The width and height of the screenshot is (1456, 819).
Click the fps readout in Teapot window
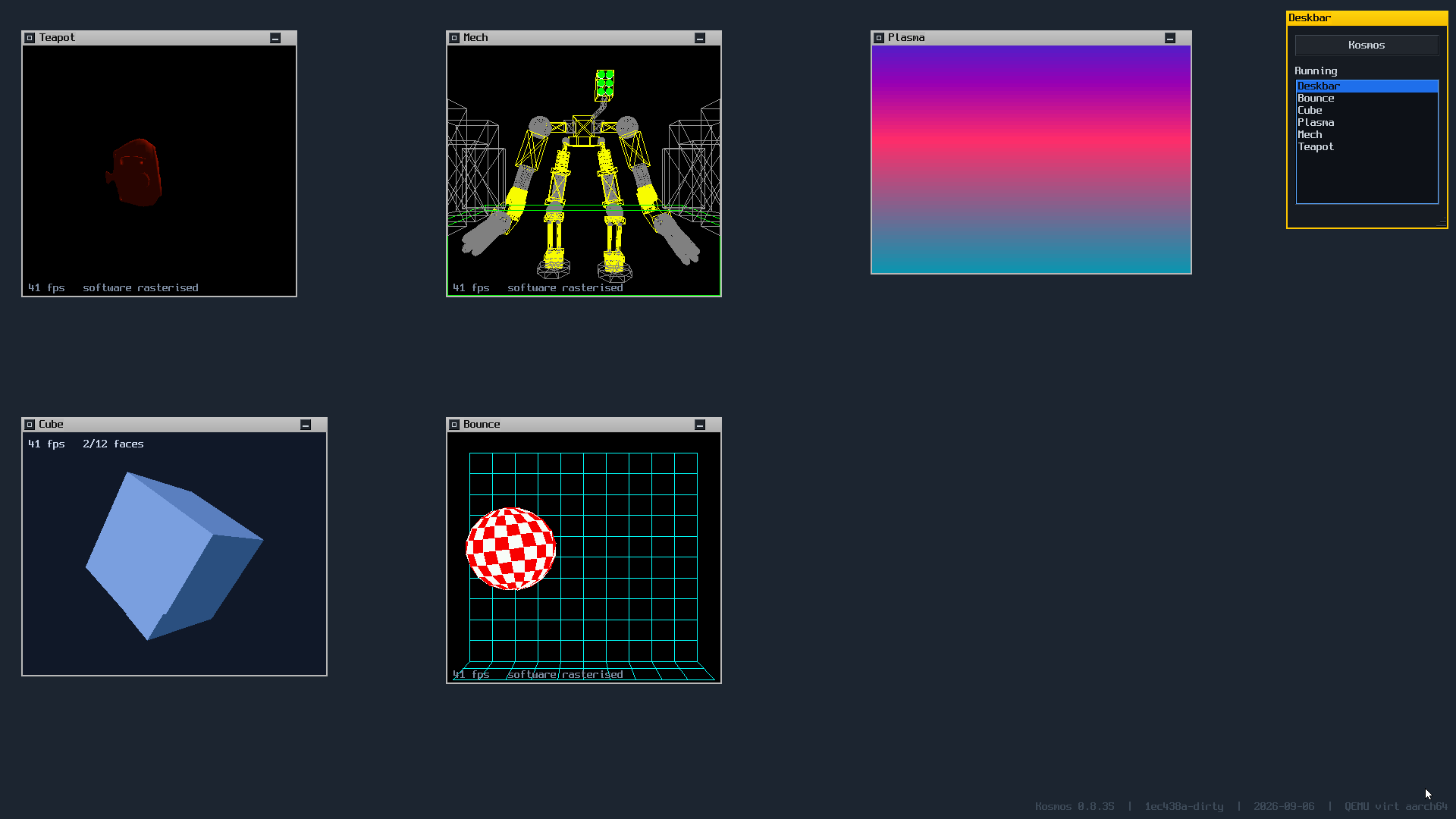click(46, 288)
